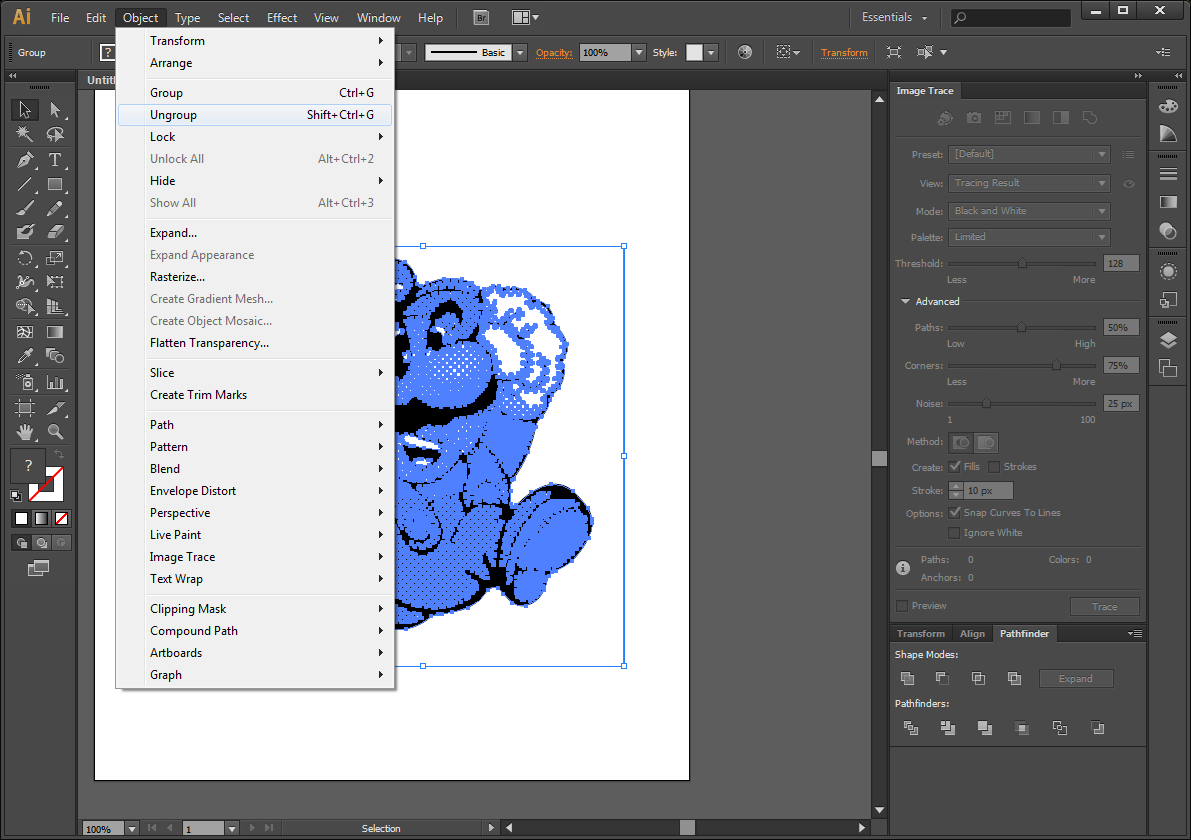Choose Ungroup from the Object menu
Image resolution: width=1191 pixels, height=840 pixels.
[x=255, y=115]
